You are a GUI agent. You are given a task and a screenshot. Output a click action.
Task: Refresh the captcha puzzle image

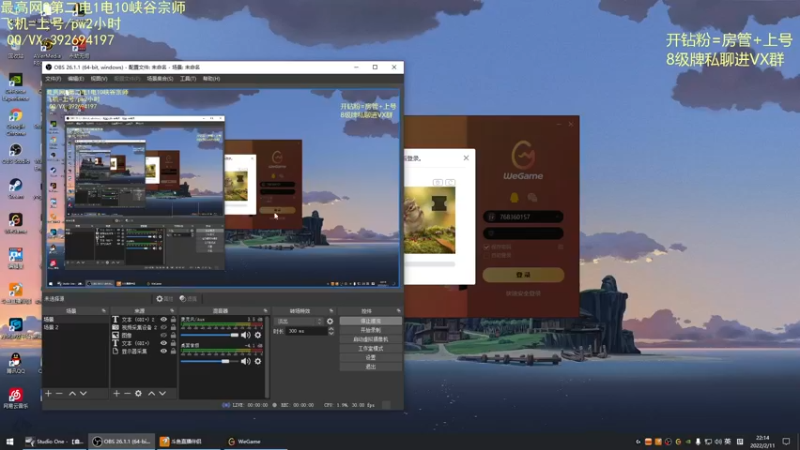tap(450, 182)
